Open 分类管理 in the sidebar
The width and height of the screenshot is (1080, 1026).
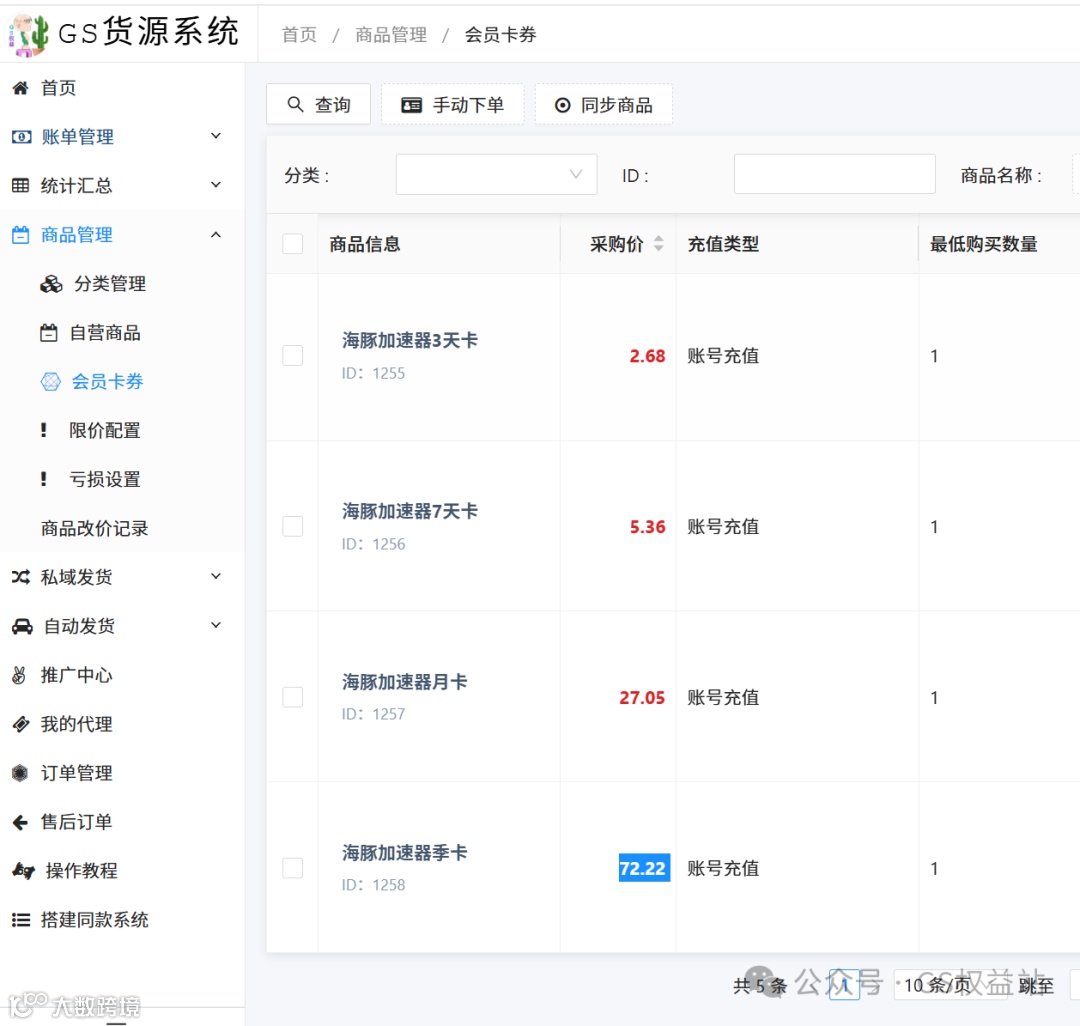[110, 284]
